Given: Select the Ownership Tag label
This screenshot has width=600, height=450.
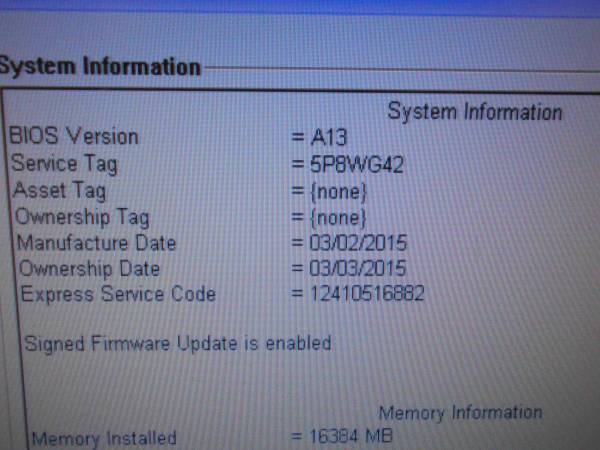Looking at the screenshot, I should (x=81, y=216).
